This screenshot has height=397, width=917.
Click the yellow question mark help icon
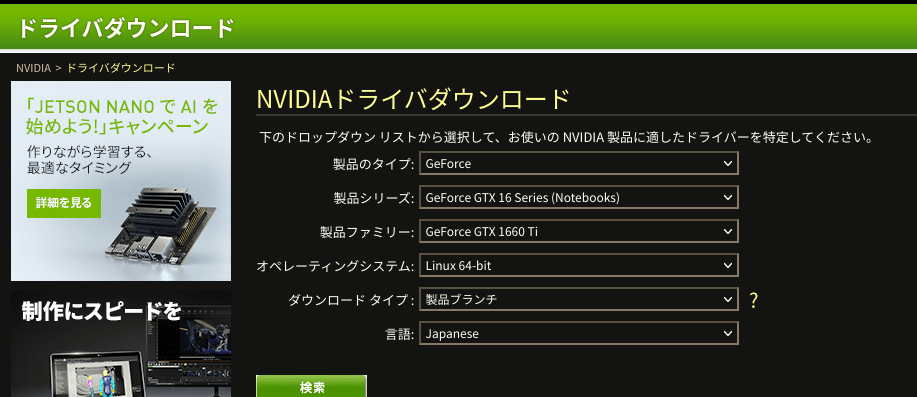[x=754, y=300]
